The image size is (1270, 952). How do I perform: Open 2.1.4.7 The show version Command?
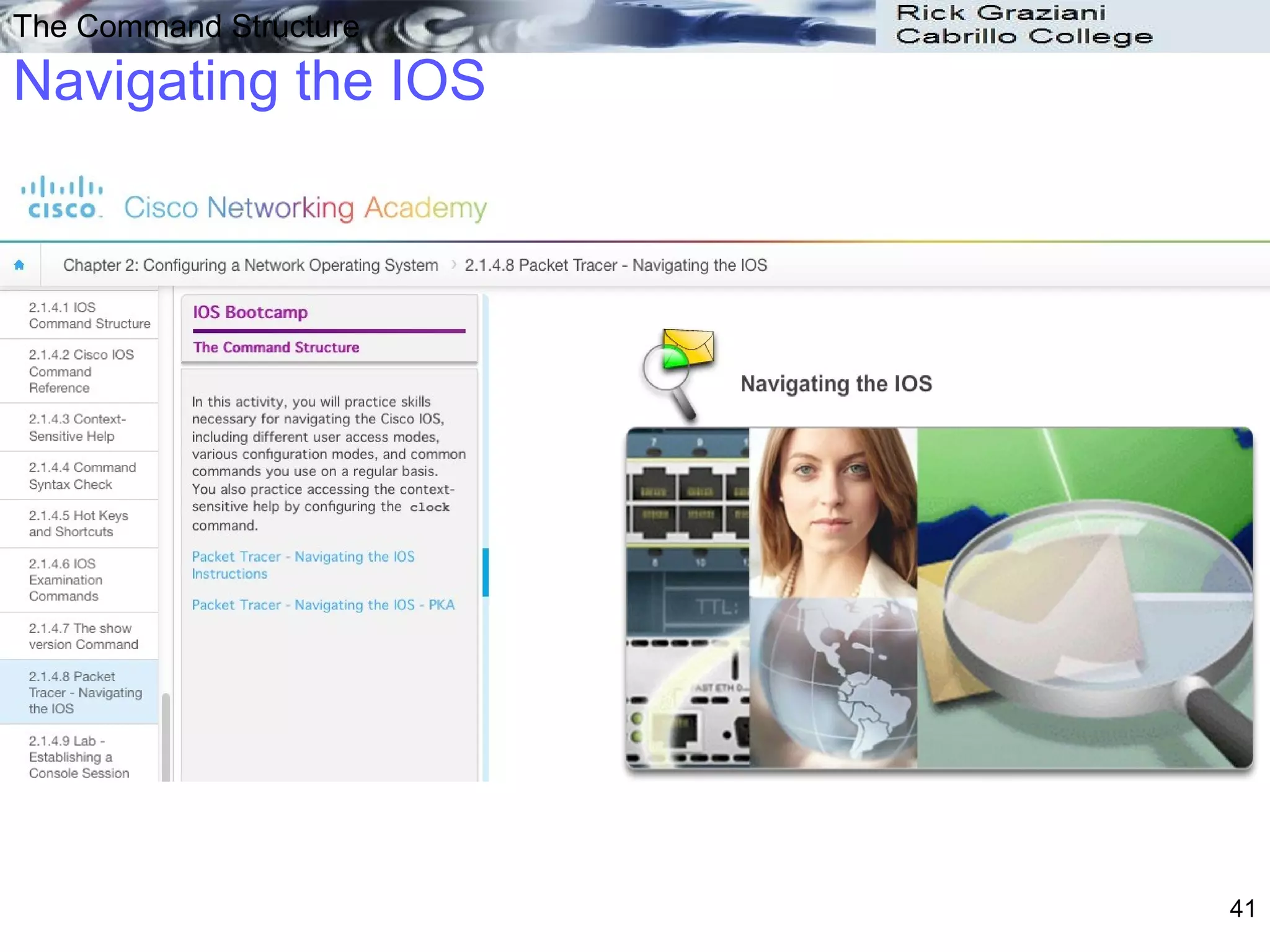click(x=79, y=637)
